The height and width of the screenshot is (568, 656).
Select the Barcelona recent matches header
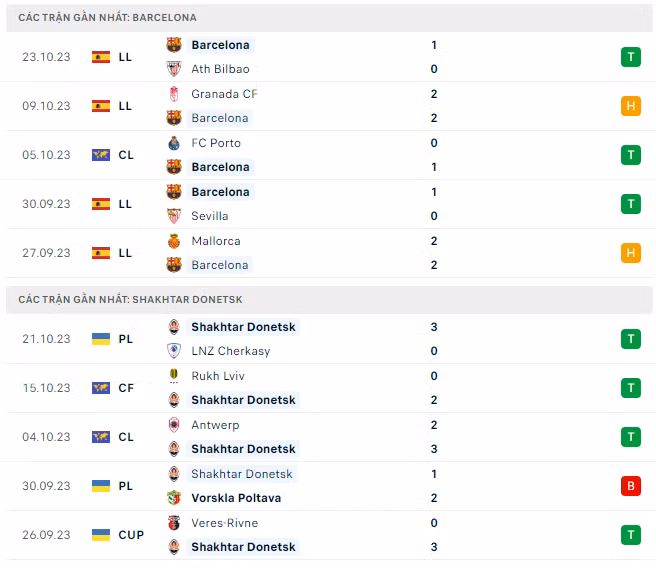pyautogui.click(x=108, y=18)
